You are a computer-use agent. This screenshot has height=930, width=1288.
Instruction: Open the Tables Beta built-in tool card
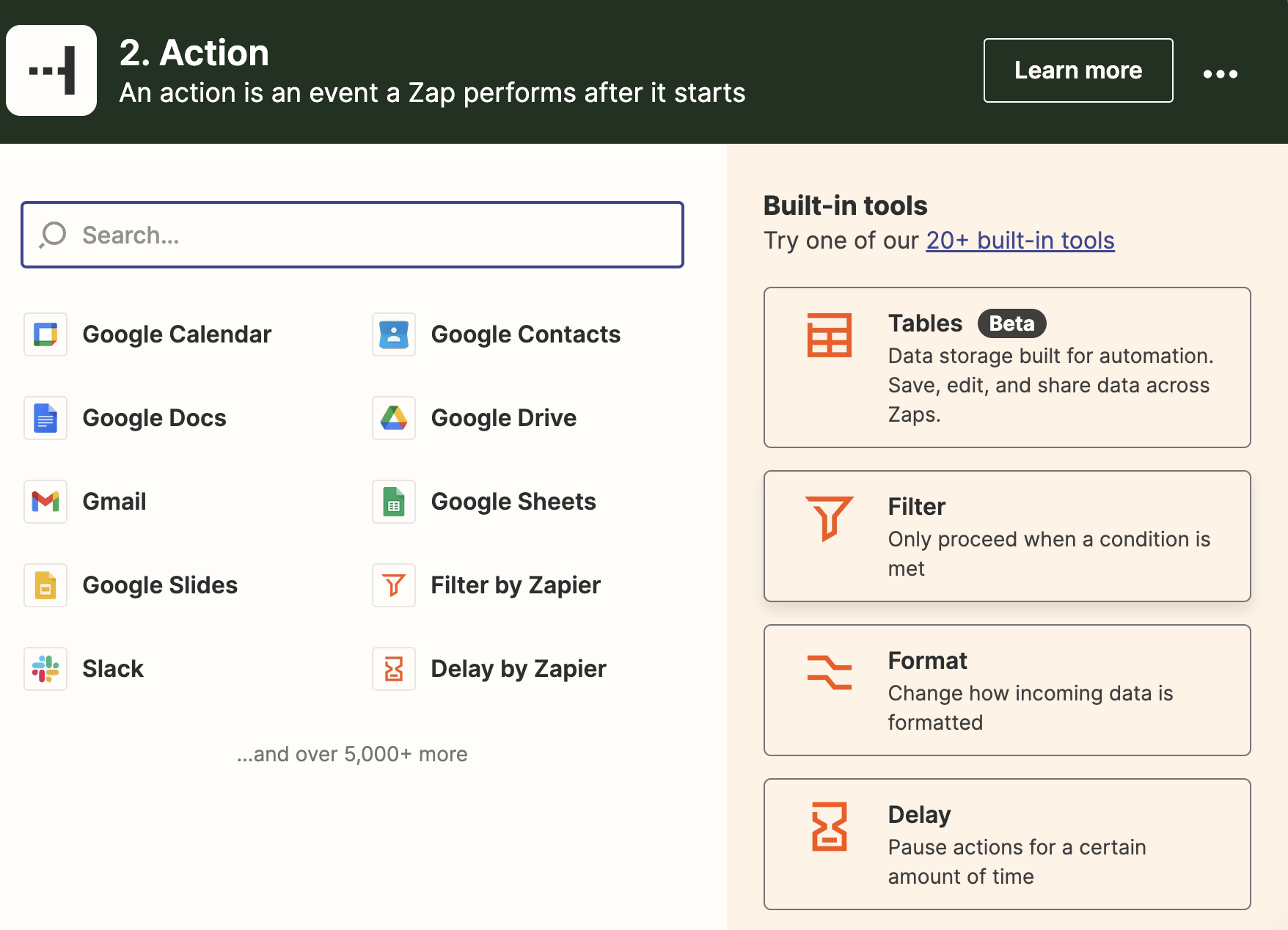(1007, 367)
